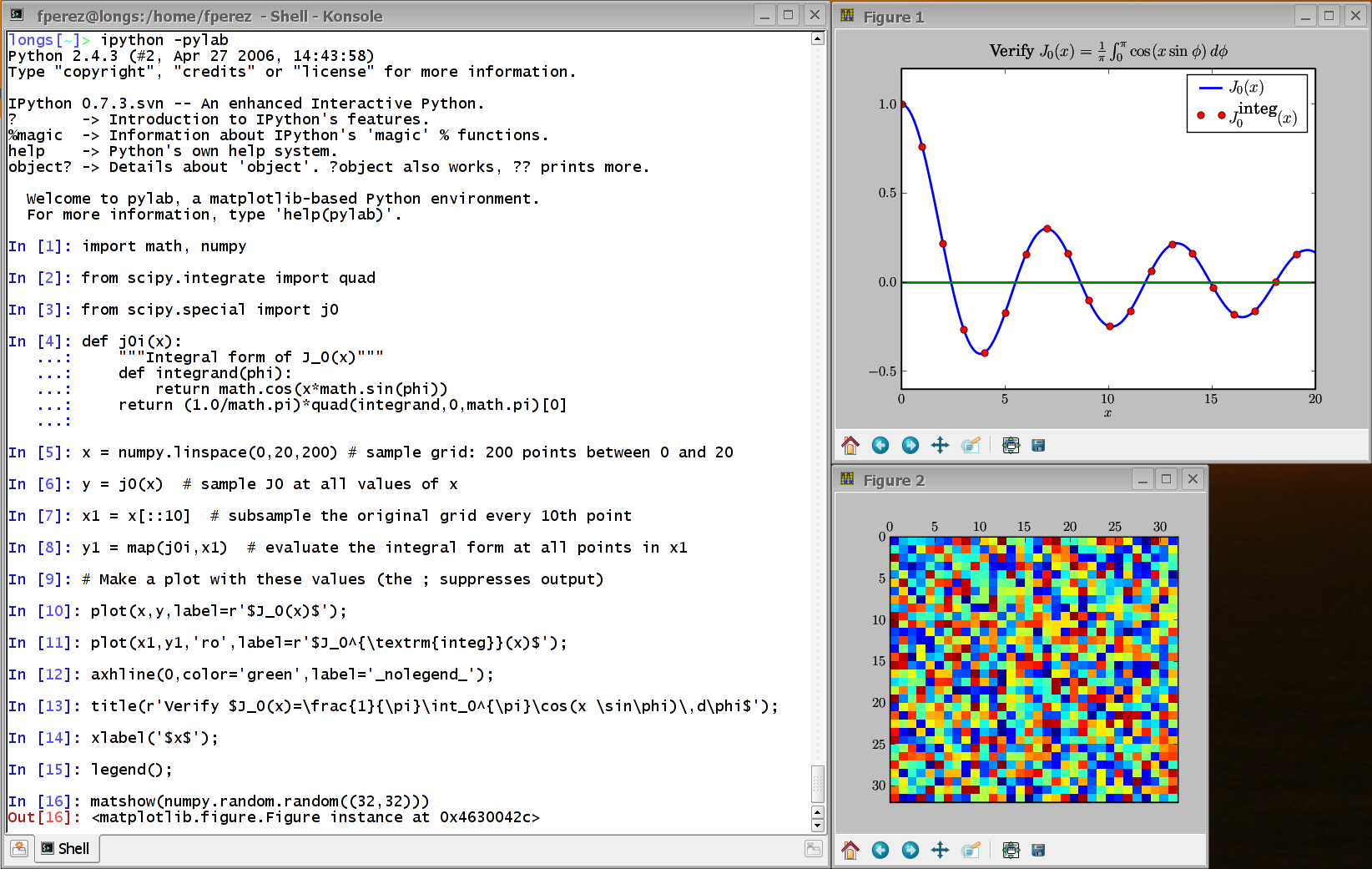1372x869 pixels.
Task: Go forward a view in Figure 2
Action: coord(910,850)
